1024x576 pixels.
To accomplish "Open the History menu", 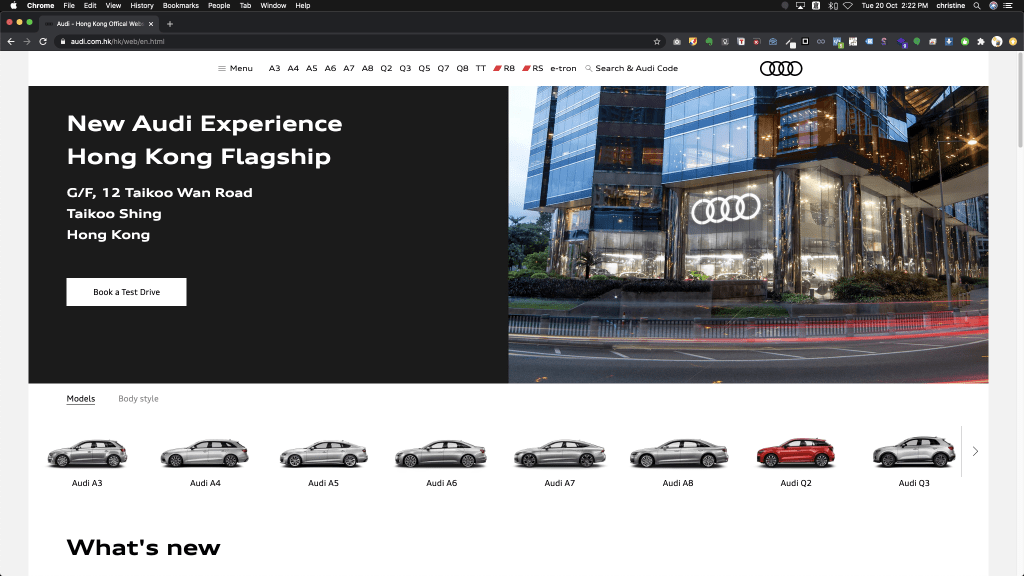I will (142, 5).
